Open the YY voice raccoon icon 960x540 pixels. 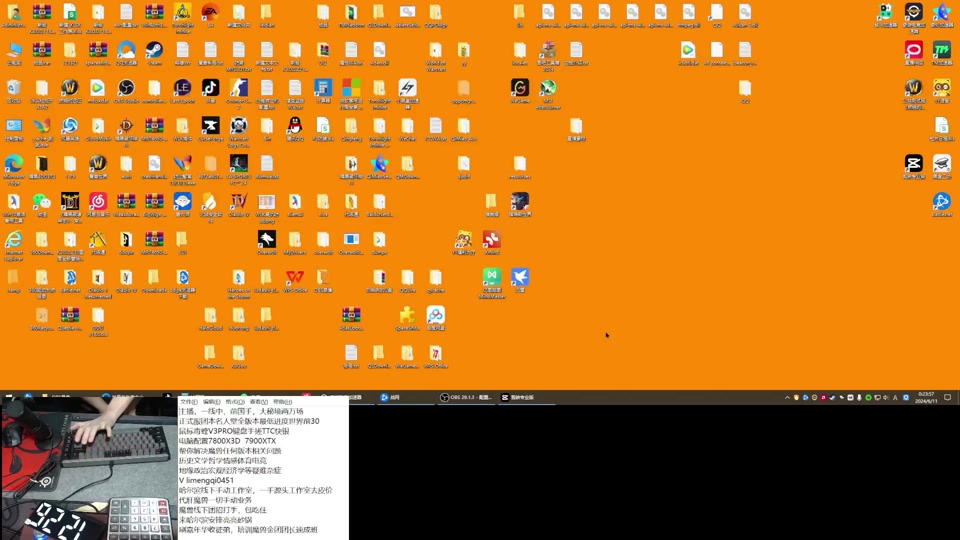click(x=942, y=88)
